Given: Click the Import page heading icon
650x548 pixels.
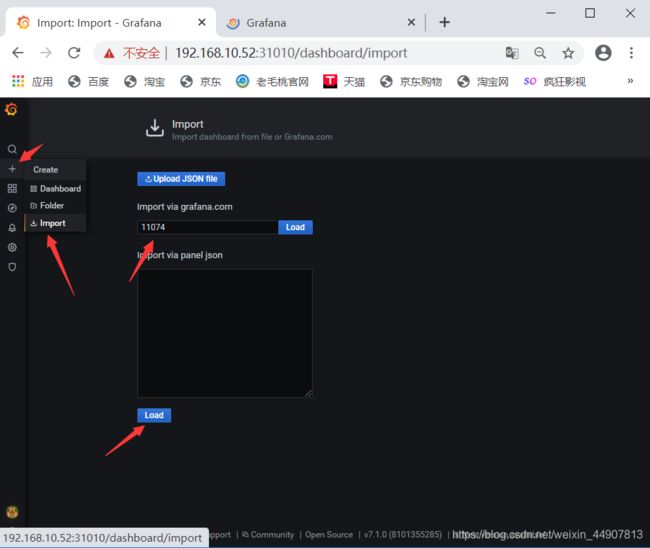Looking at the screenshot, I should 155,128.
